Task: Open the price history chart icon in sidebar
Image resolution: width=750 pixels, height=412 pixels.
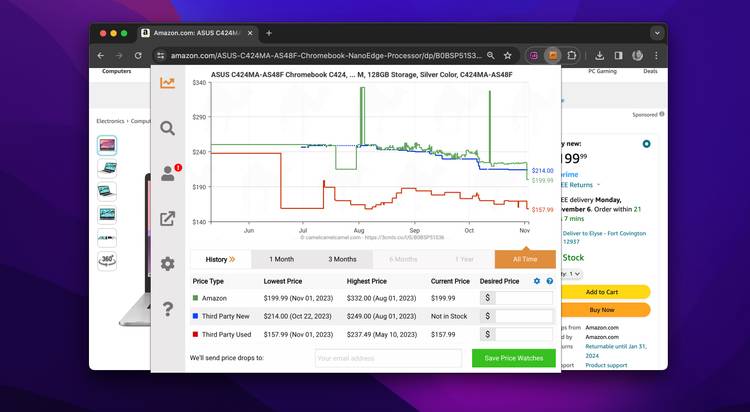Action: pyautogui.click(x=167, y=83)
